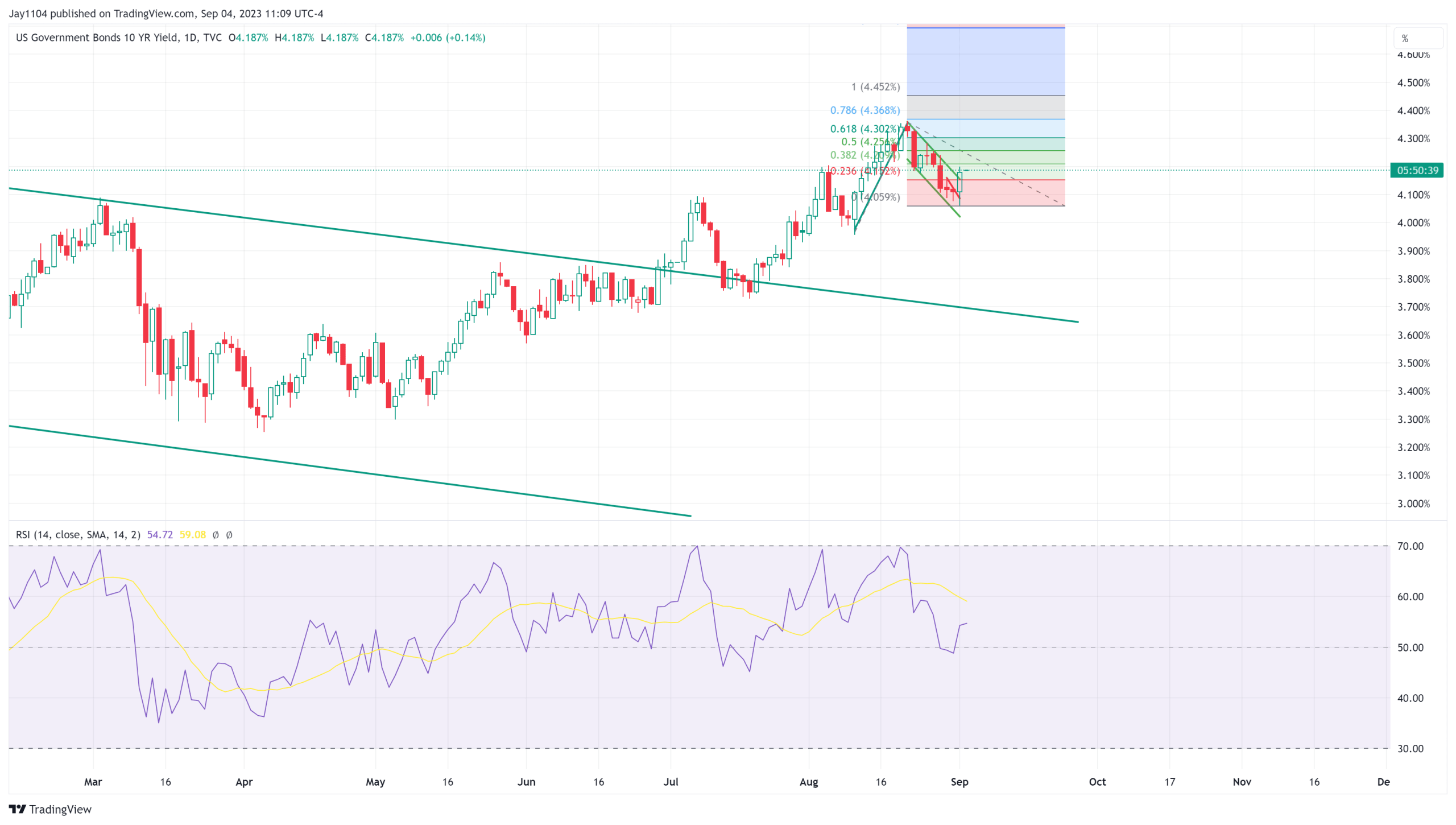
Task: Click the 4.500% price axis label
Action: (1413, 82)
